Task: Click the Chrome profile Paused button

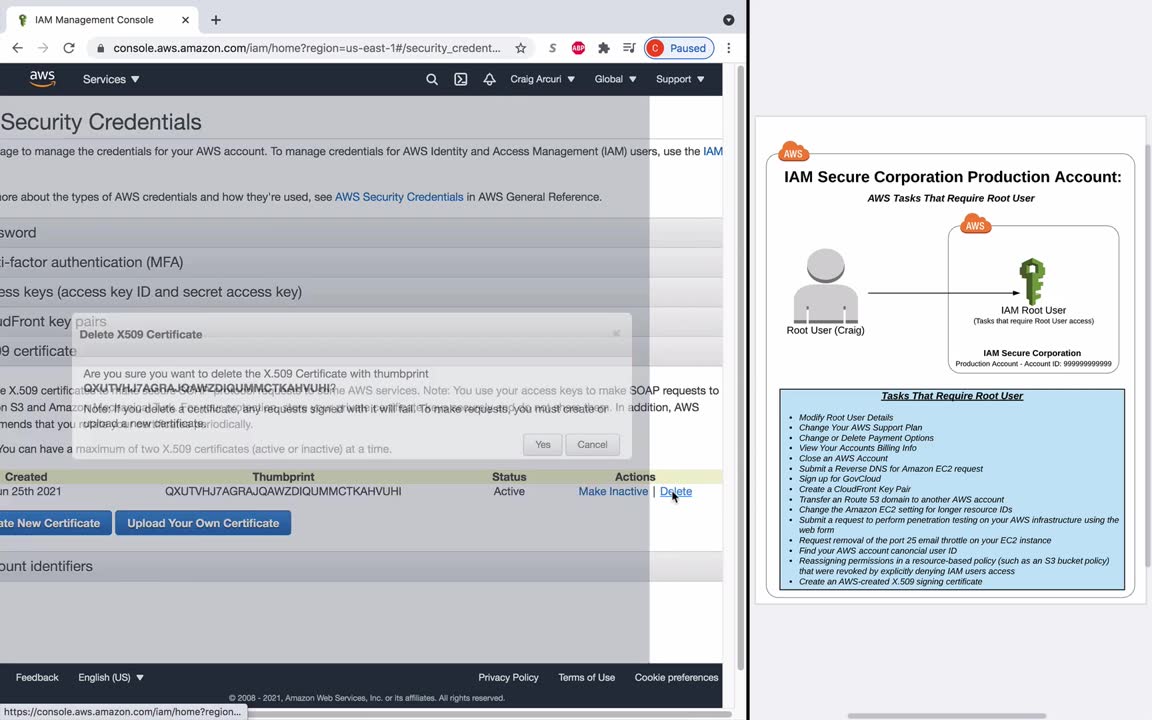Action: click(679, 48)
